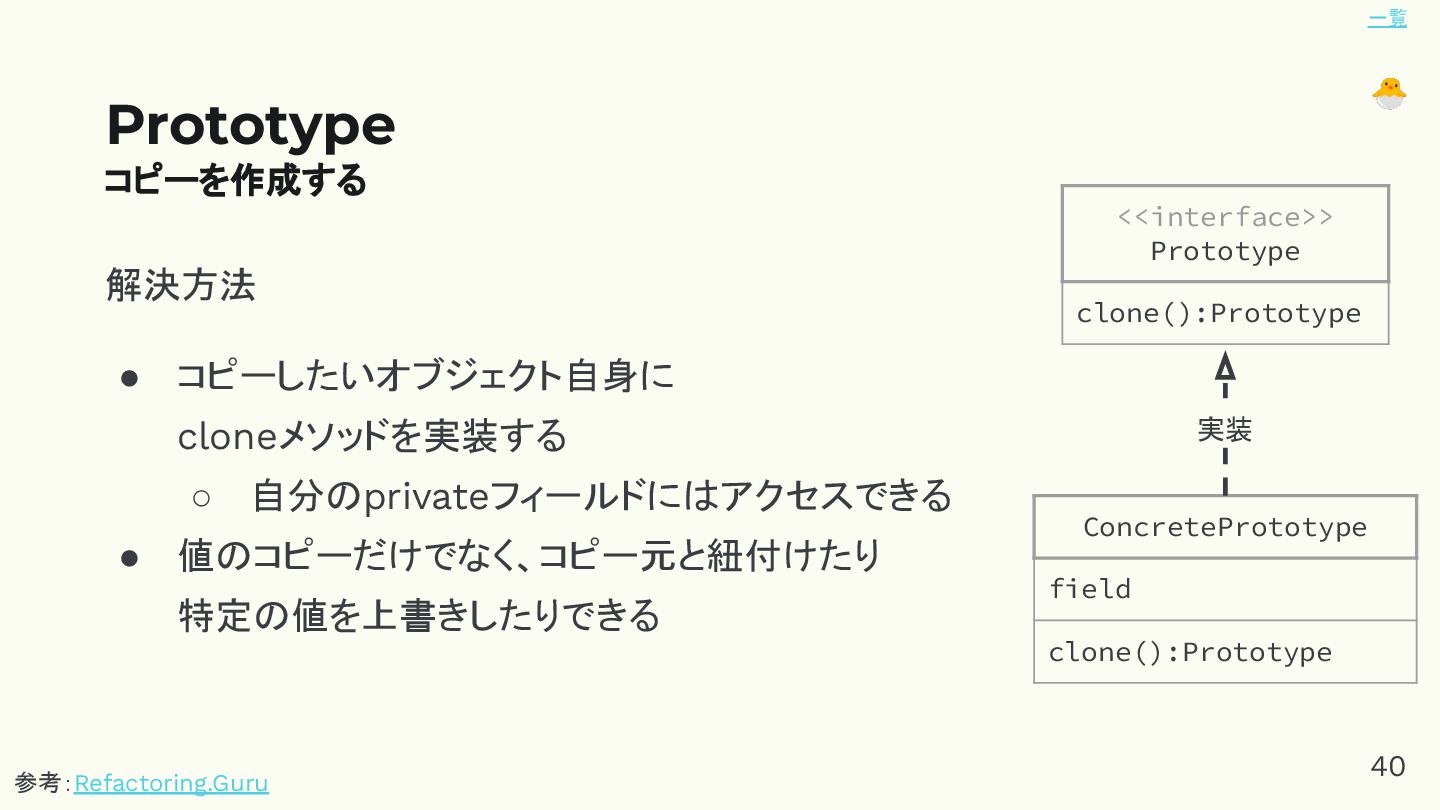Click clone() method in the ConcretePrototype box
The height and width of the screenshot is (810, 1440).
pos(1190,652)
